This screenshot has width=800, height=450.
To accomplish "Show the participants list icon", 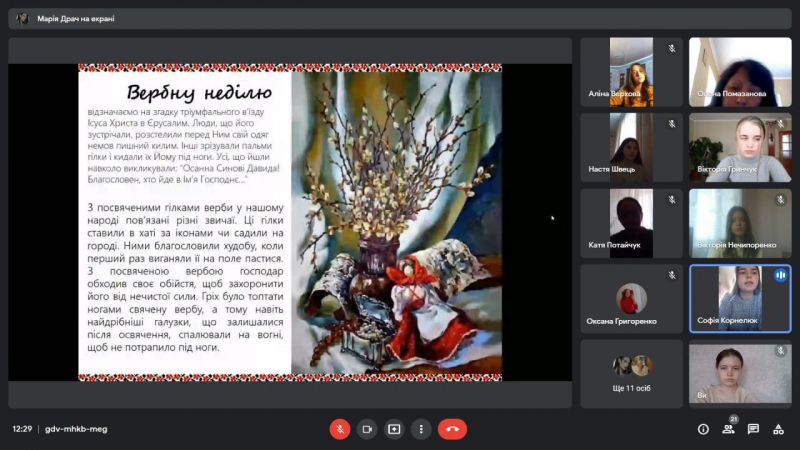I will (x=728, y=430).
